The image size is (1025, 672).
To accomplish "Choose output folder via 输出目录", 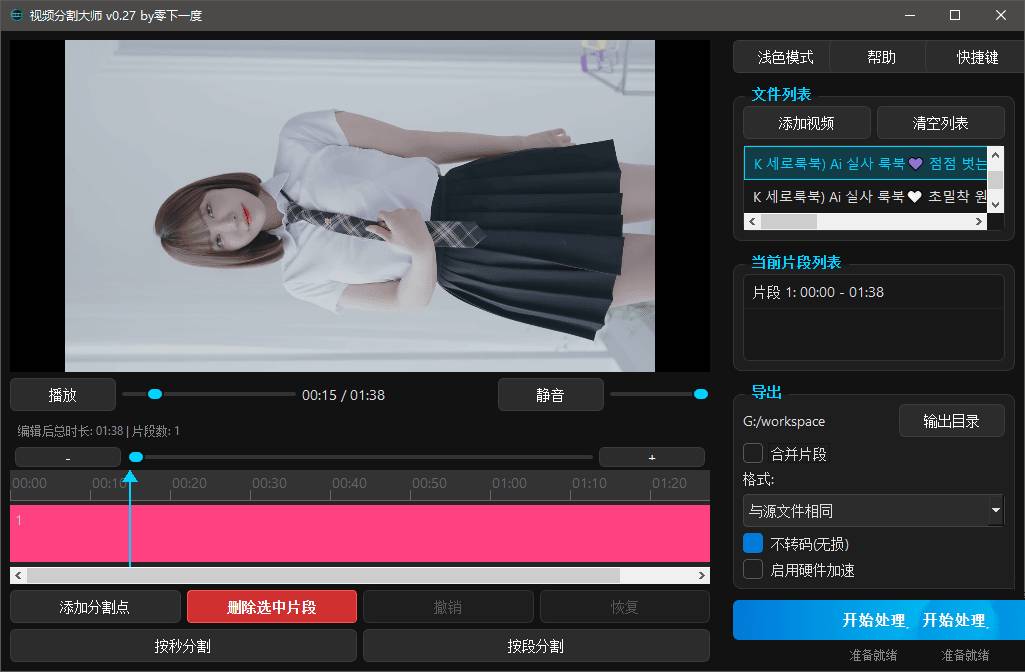I will 951,420.
